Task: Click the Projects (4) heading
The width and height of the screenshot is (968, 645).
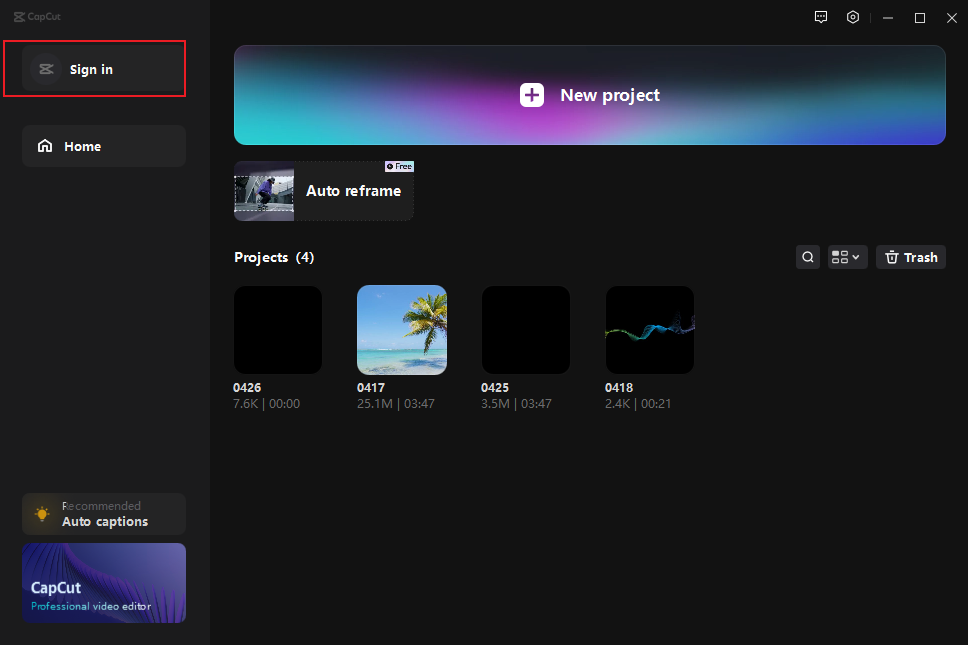Action: point(274,257)
